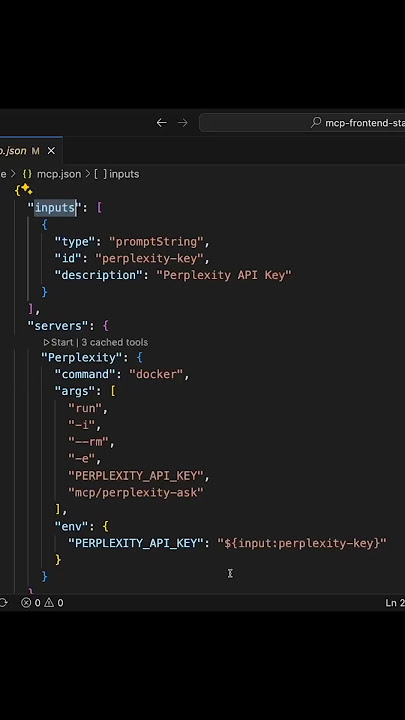
Task: Click the "Perplexity" server name key
Action: click(x=79, y=357)
